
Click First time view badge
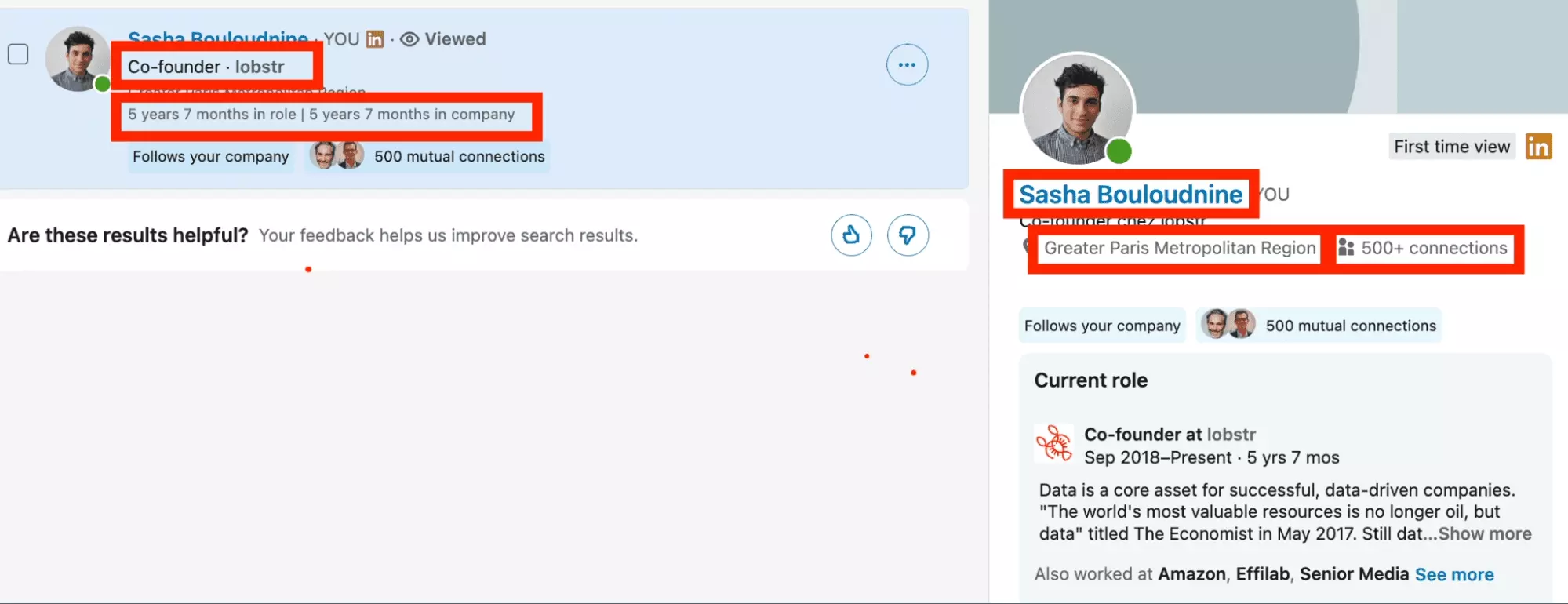pos(1452,147)
